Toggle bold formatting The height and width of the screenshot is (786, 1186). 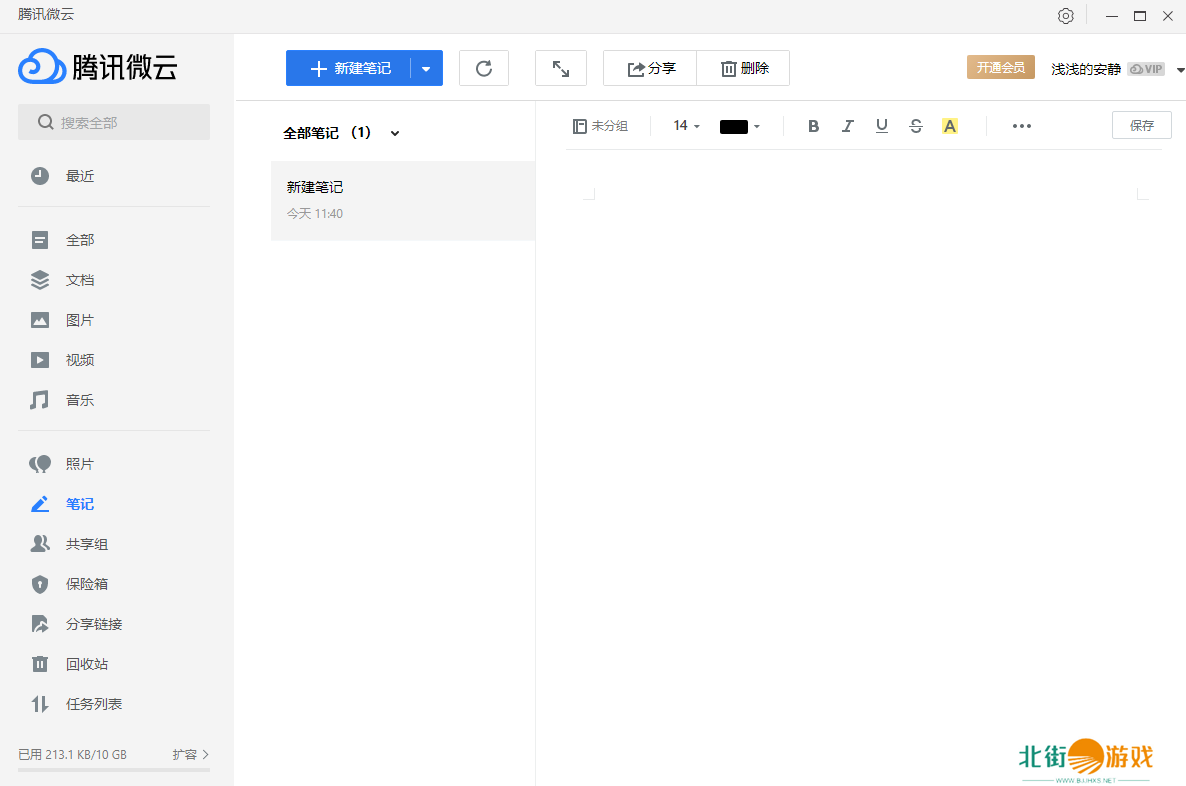813,126
